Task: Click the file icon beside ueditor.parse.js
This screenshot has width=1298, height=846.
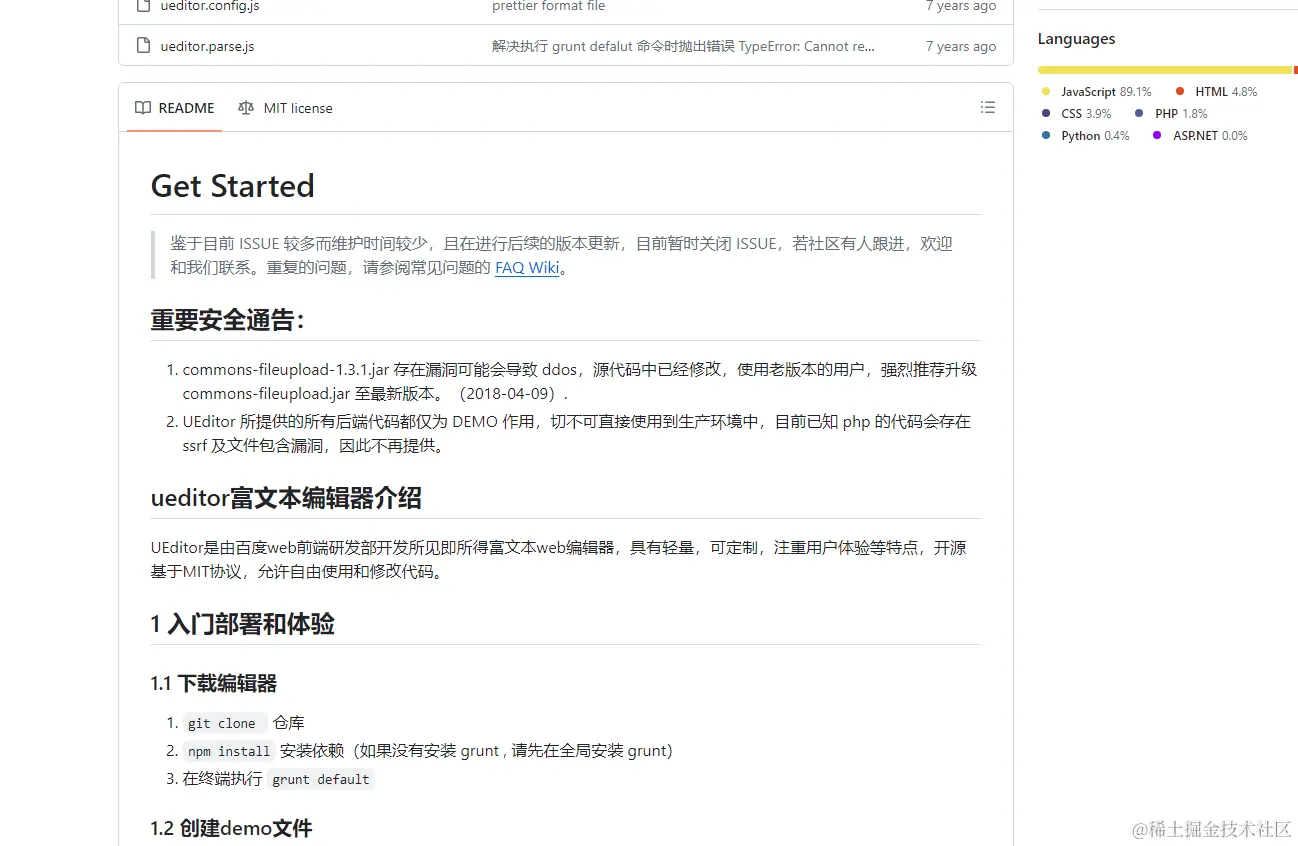Action: (x=143, y=46)
